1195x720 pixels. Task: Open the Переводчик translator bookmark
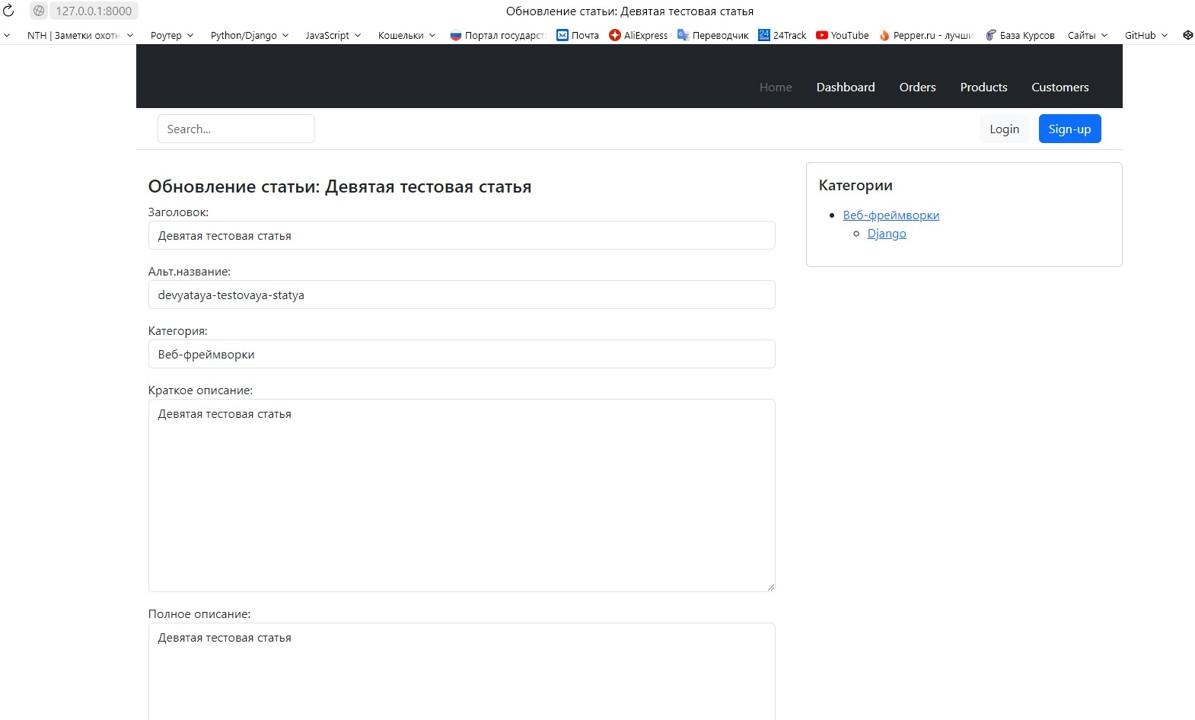[713, 35]
